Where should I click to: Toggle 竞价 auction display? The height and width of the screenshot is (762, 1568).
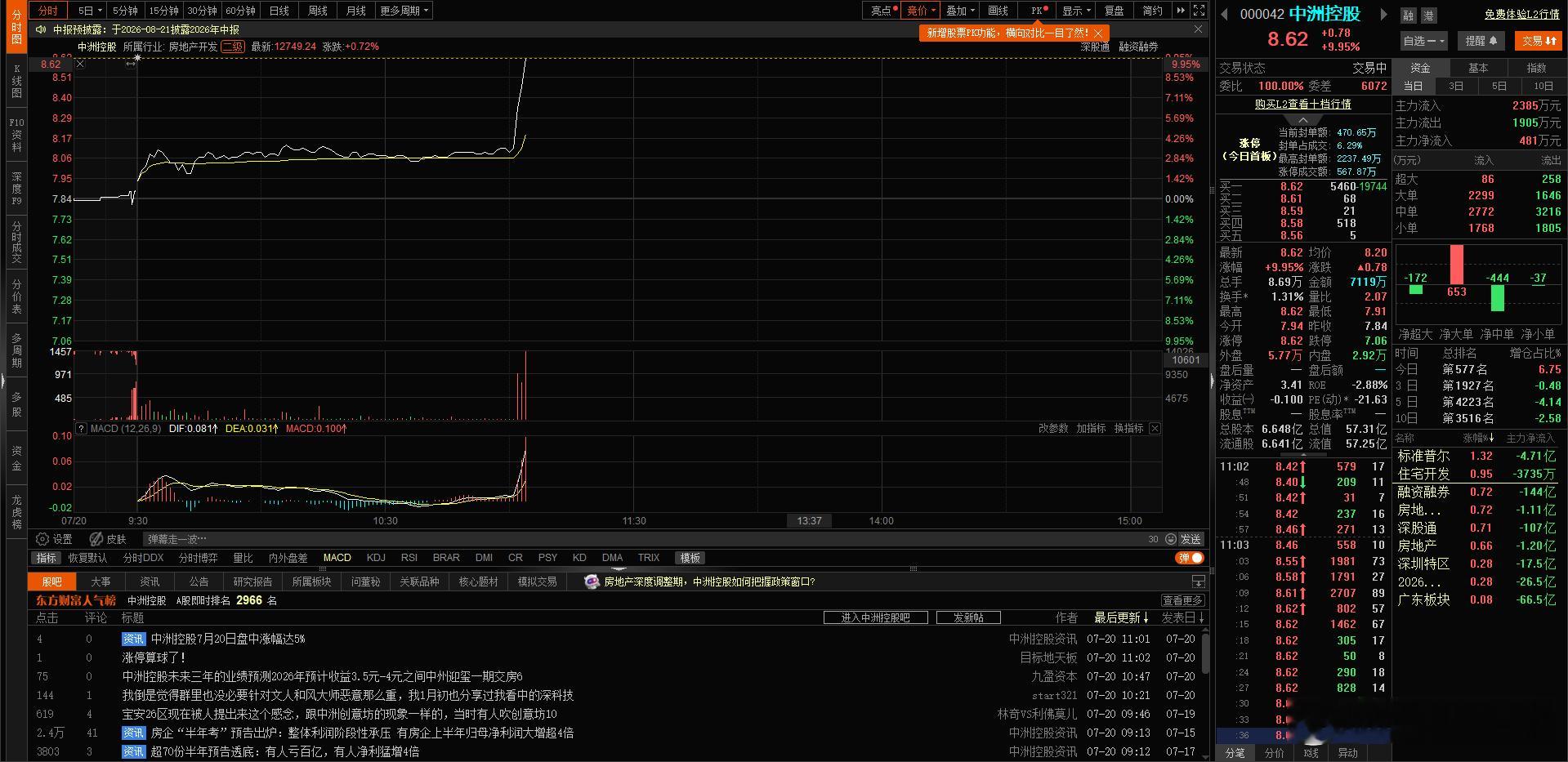[x=920, y=11]
